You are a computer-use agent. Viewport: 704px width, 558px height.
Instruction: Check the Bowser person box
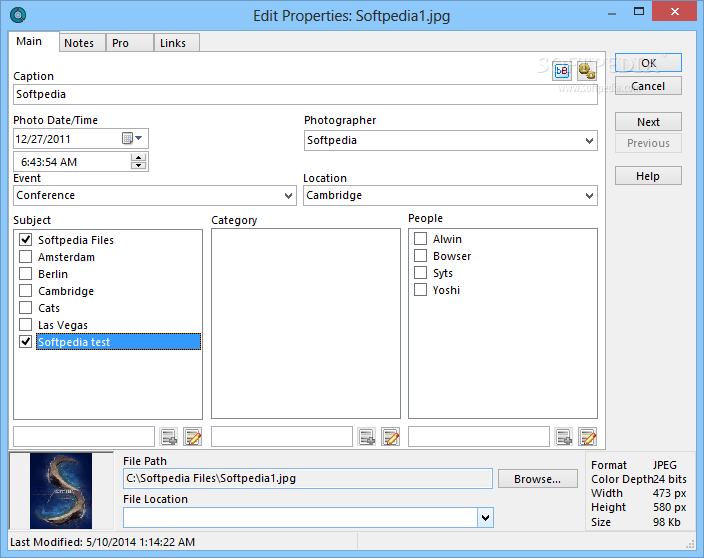click(420, 256)
